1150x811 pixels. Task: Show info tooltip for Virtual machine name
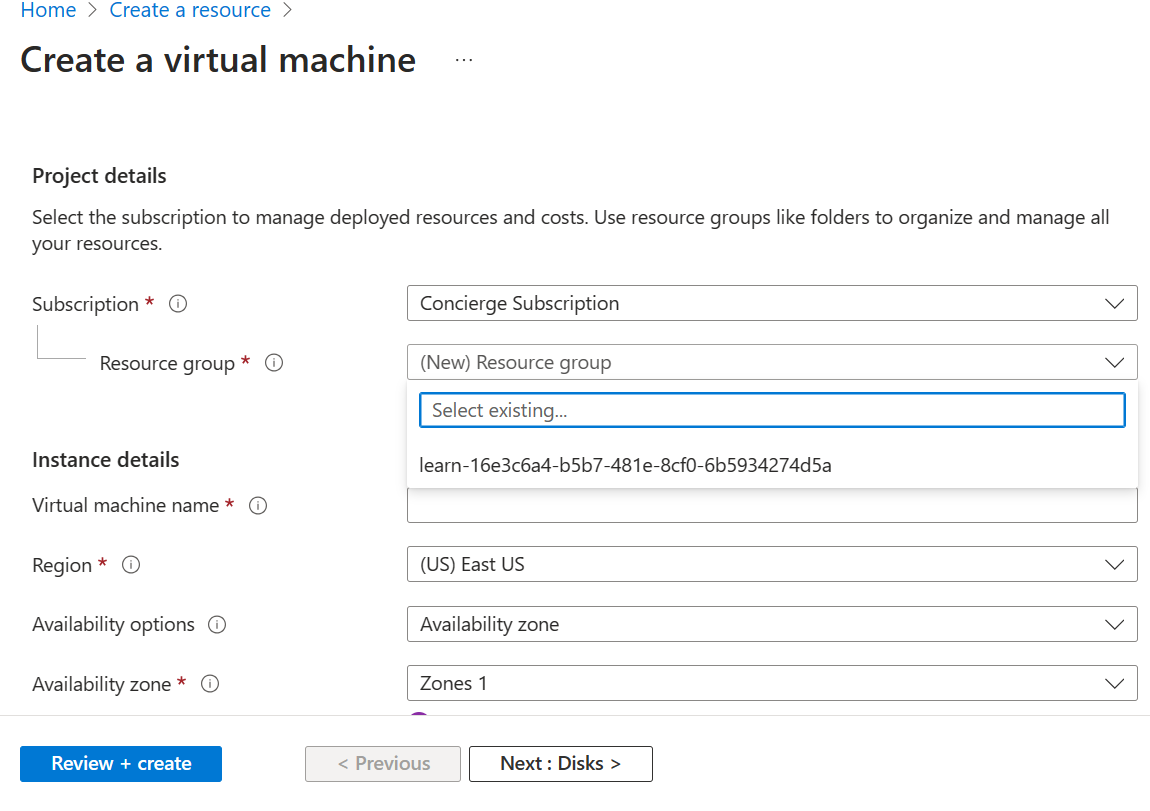pyautogui.click(x=258, y=505)
